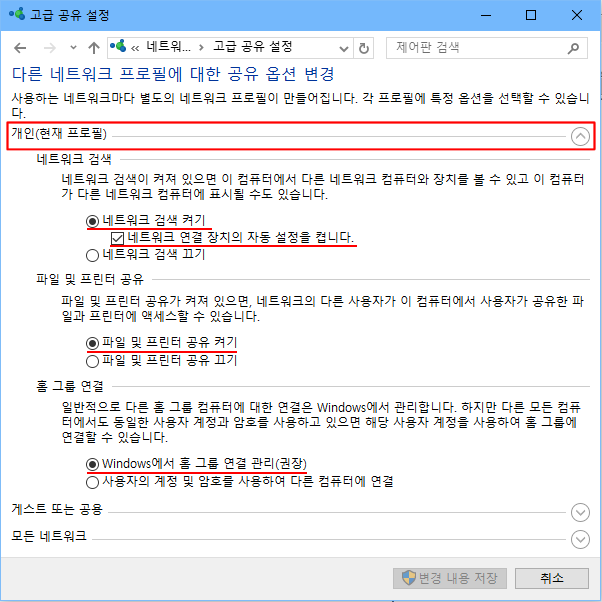Select 네트워크 검색 끄기 radio button
Viewport: 602px width, 602px height.
tap(93, 254)
